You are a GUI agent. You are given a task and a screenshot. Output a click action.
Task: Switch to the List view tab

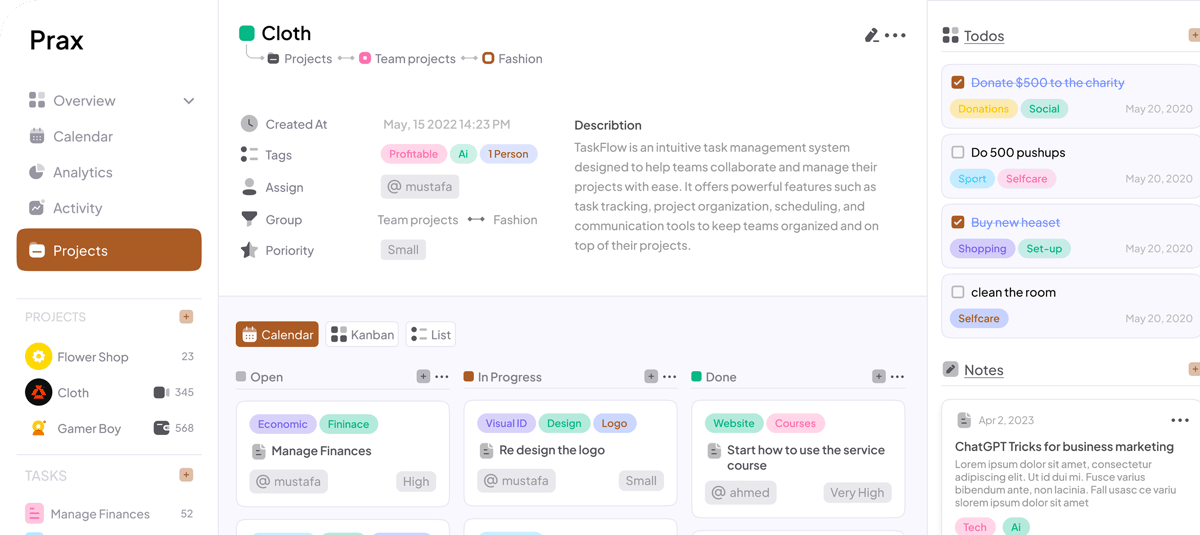[x=430, y=335]
